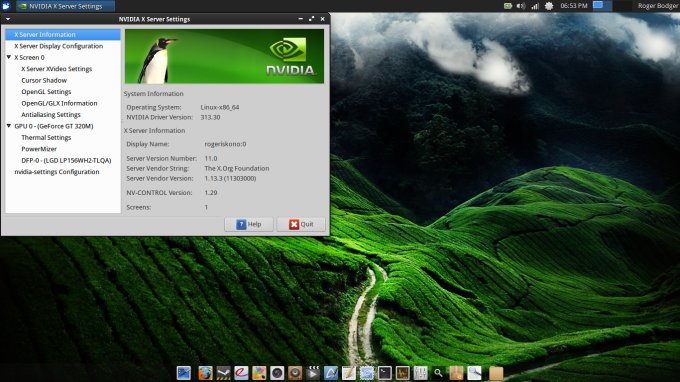Click the NVIDIA penguin banner image

click(x=224, y=56)
